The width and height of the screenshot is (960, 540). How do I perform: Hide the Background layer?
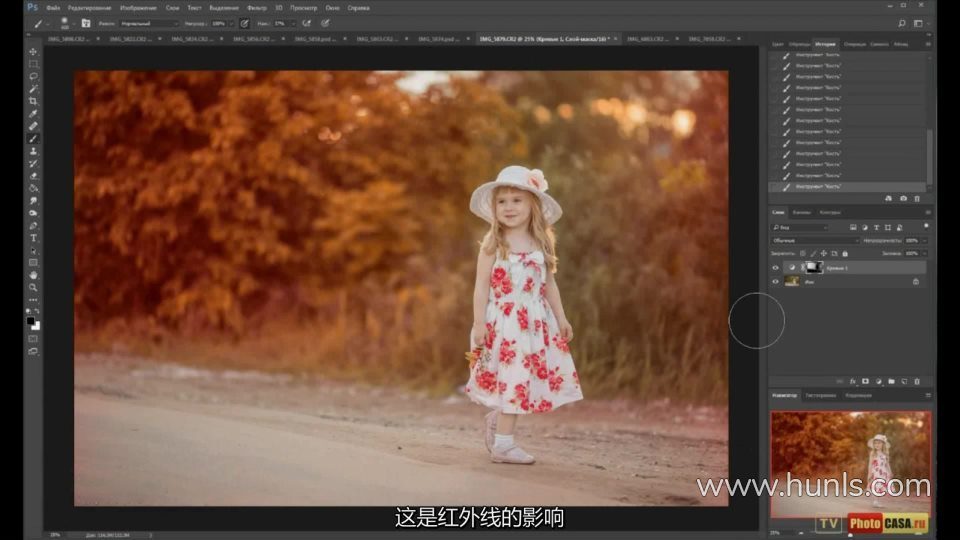[775, 282]
